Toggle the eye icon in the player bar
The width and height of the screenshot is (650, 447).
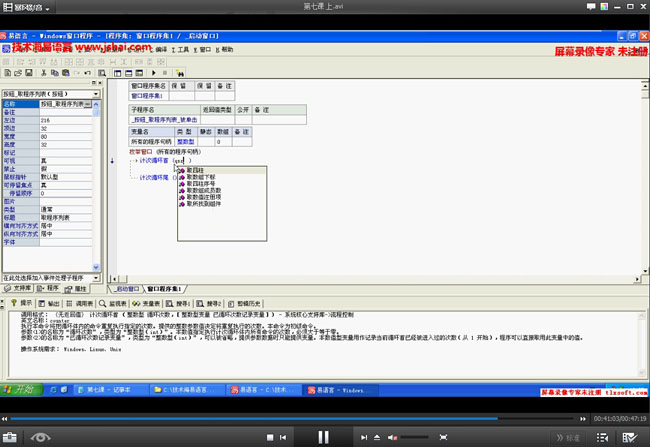tap(41, 437)
